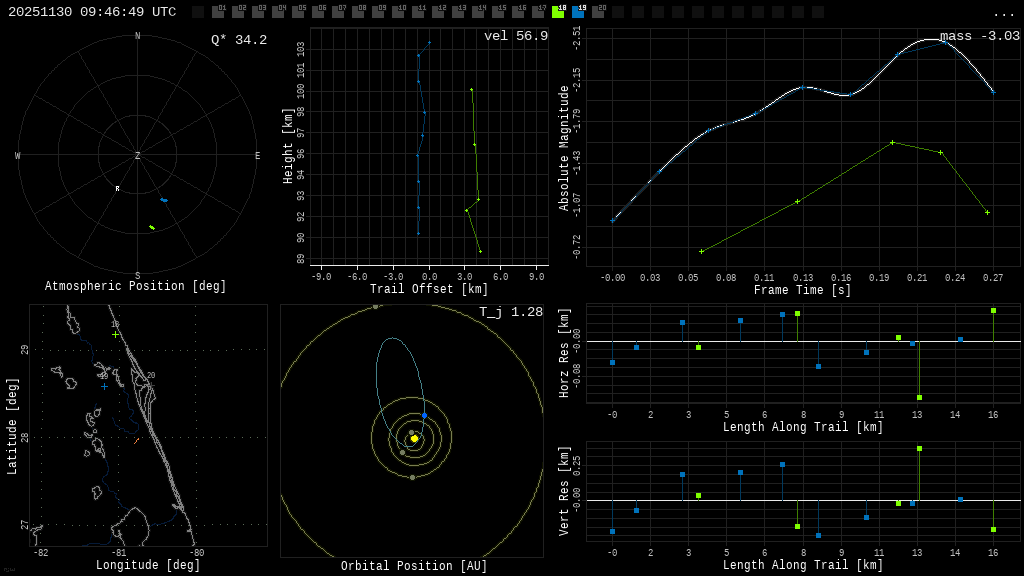Select the gray square labeled 01

click(x=218, y=12)
